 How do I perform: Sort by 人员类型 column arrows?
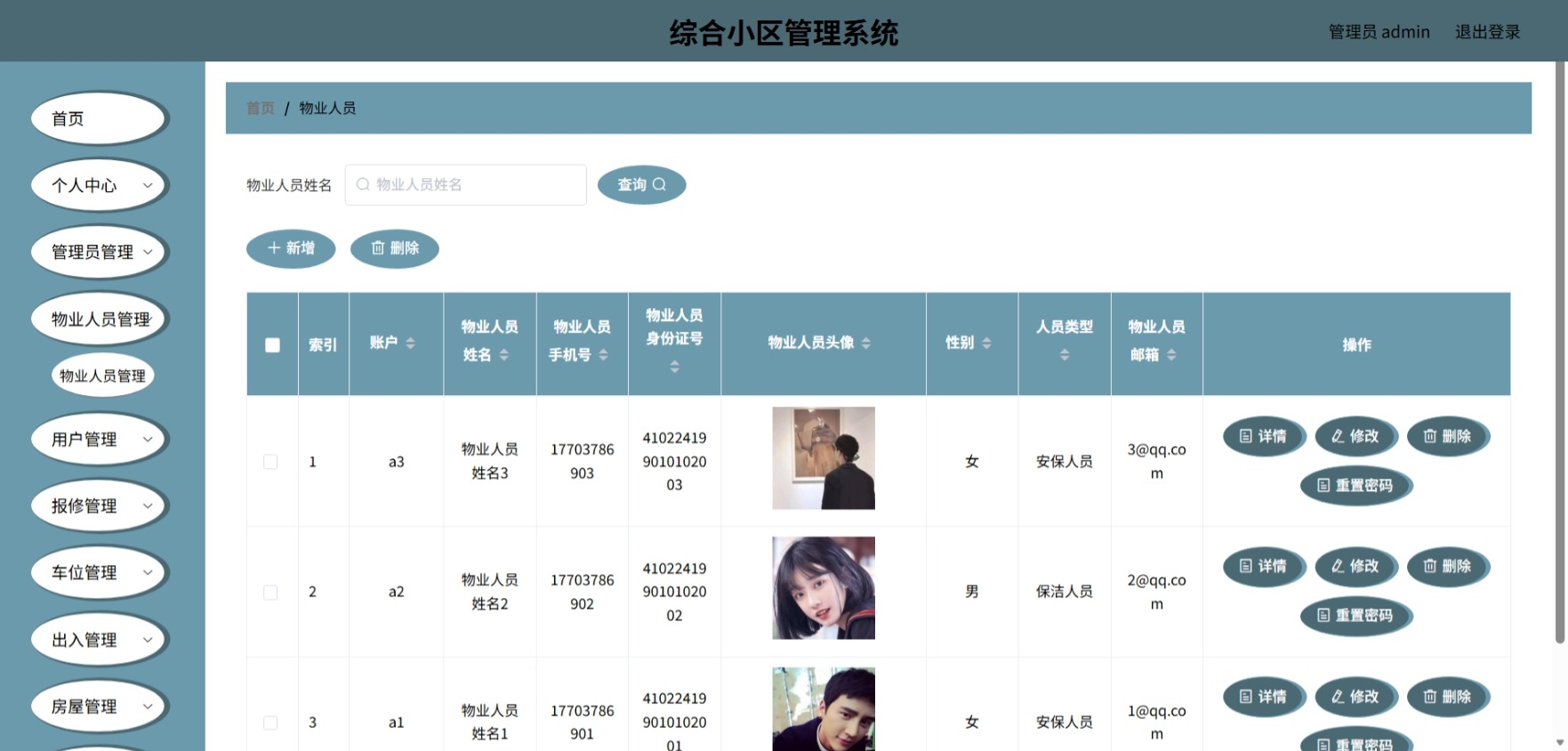pyautogui.click(x=1065, y=355)
